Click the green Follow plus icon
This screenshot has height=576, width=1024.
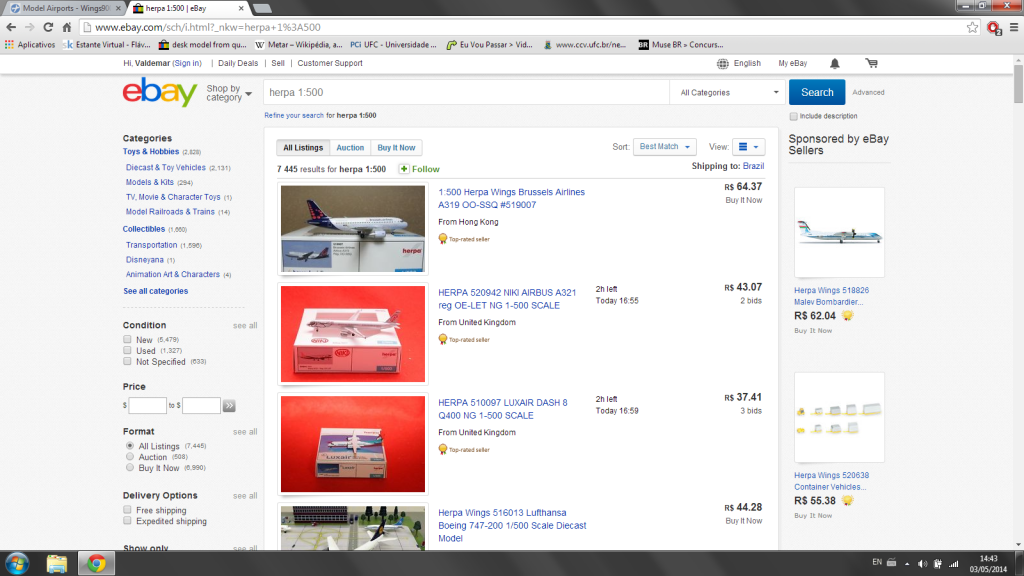pos(404,169)
